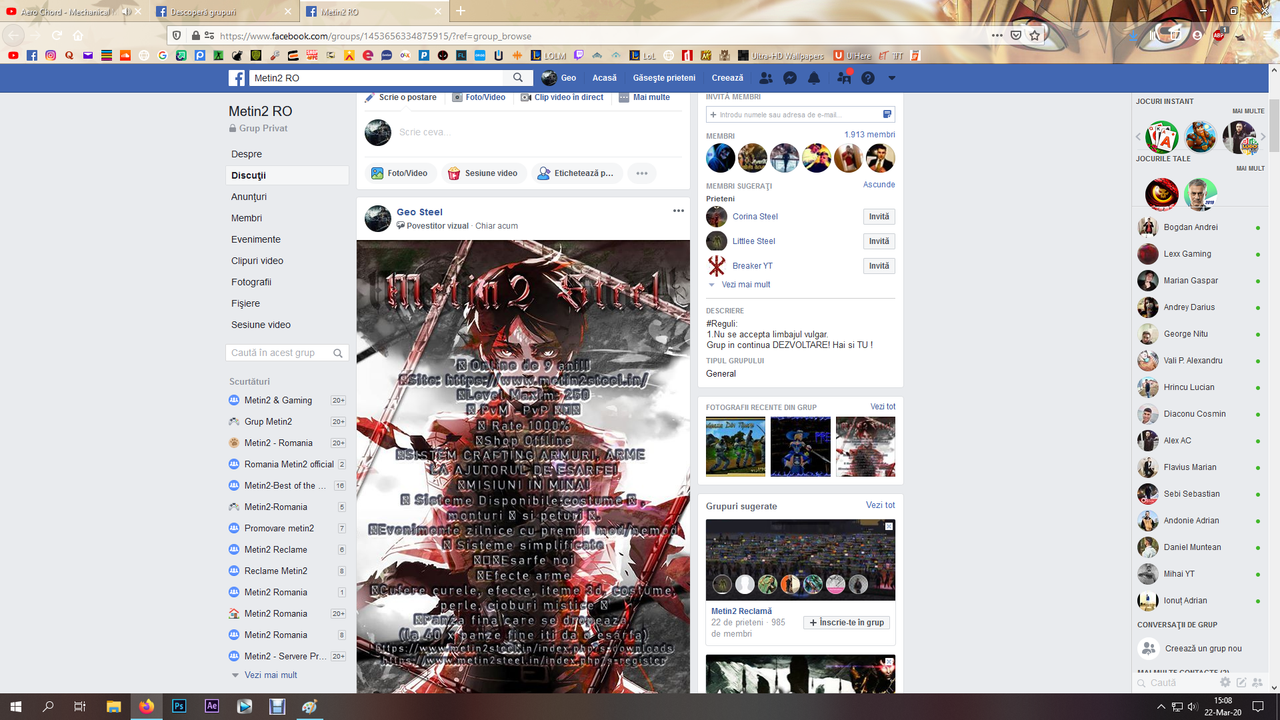
Task: Open Fotografii in the group sidebar
Action: click(252, 282)
